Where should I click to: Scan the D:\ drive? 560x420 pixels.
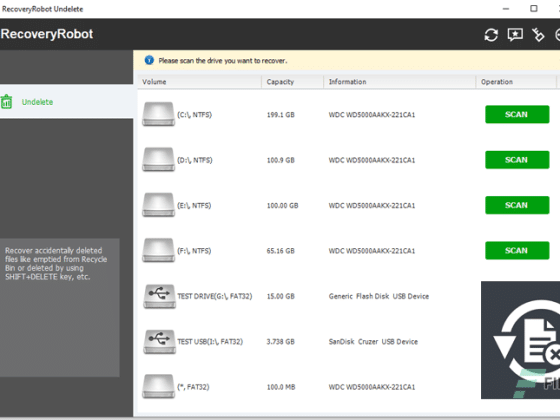517,160
